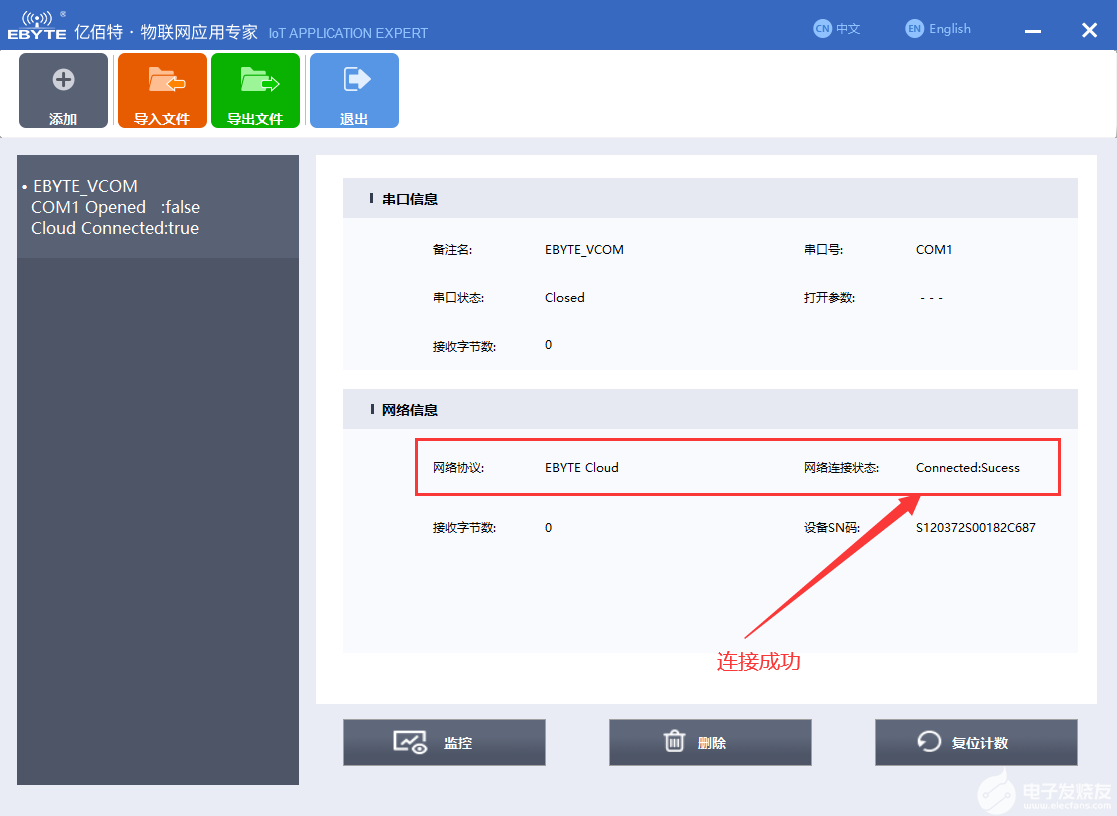The image size is (1117, 816).
Task: Click the 复位计数 (Reset count) button
Action: click(x=976, y=743)
